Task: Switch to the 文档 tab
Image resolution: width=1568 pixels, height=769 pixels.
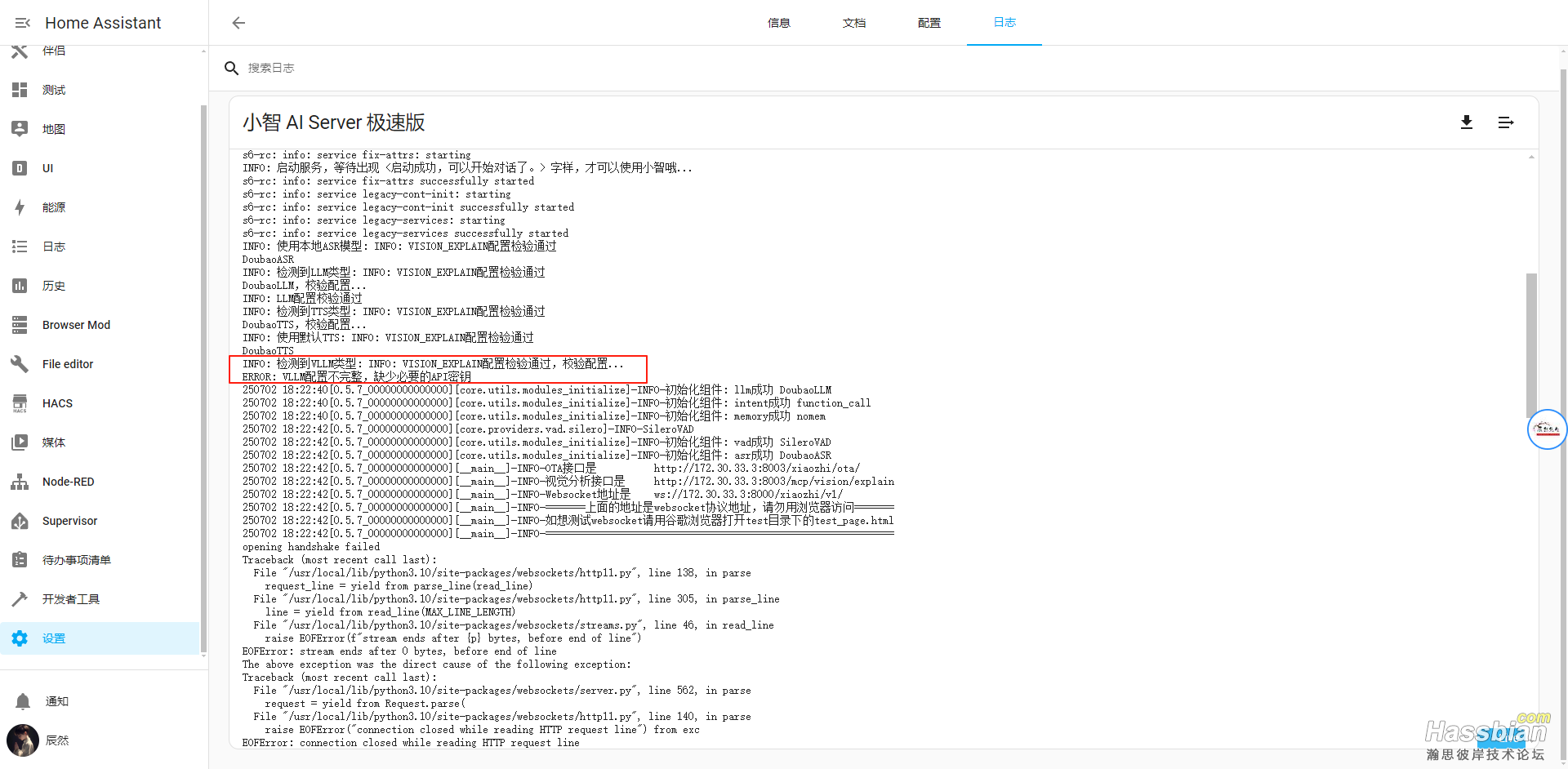Action: click(x=854, y=23)
